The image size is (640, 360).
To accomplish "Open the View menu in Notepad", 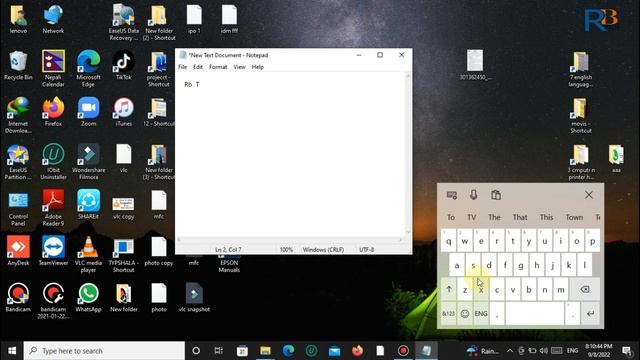I will point(240,67).
